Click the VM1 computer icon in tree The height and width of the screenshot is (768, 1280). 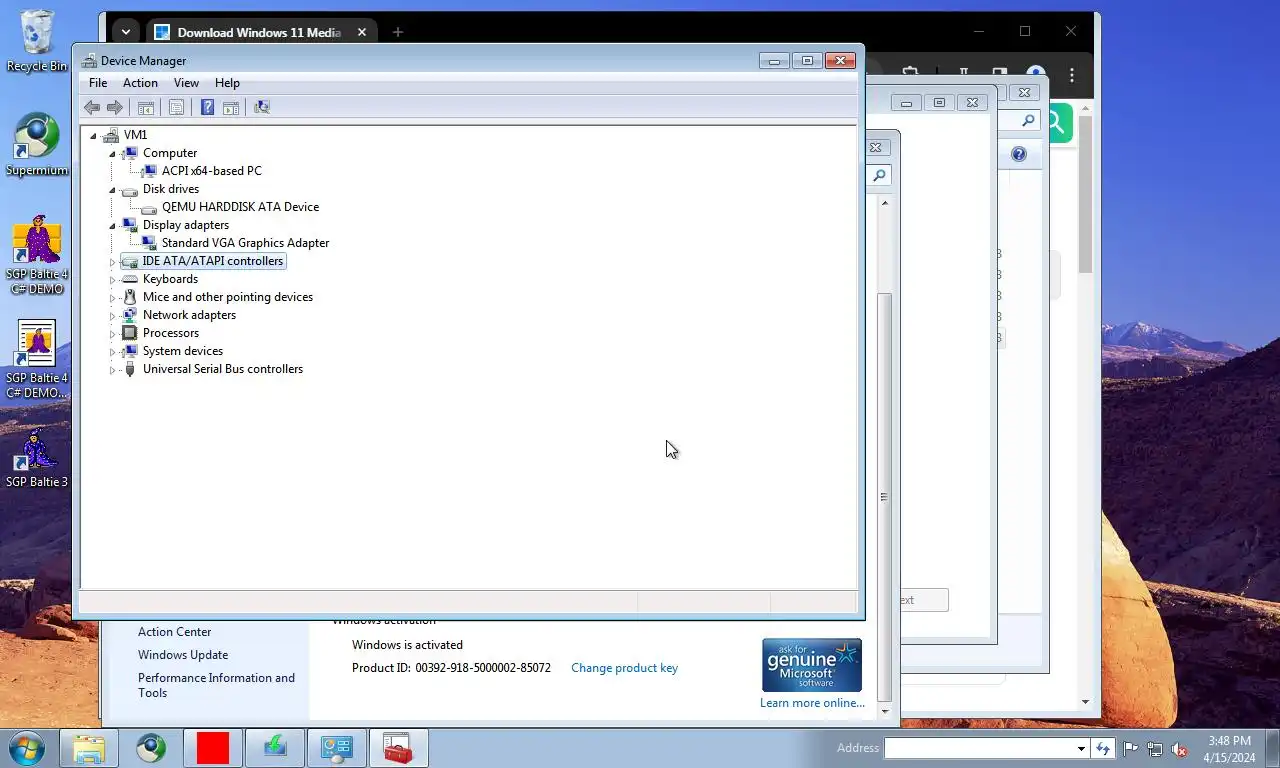110,135
